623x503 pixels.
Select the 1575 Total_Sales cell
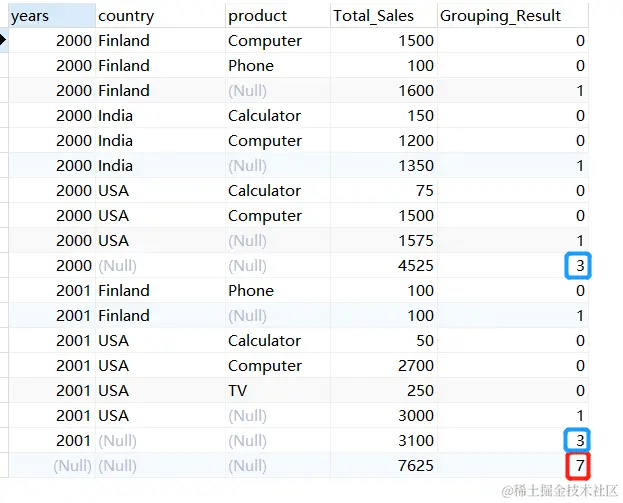pos(384,241)
